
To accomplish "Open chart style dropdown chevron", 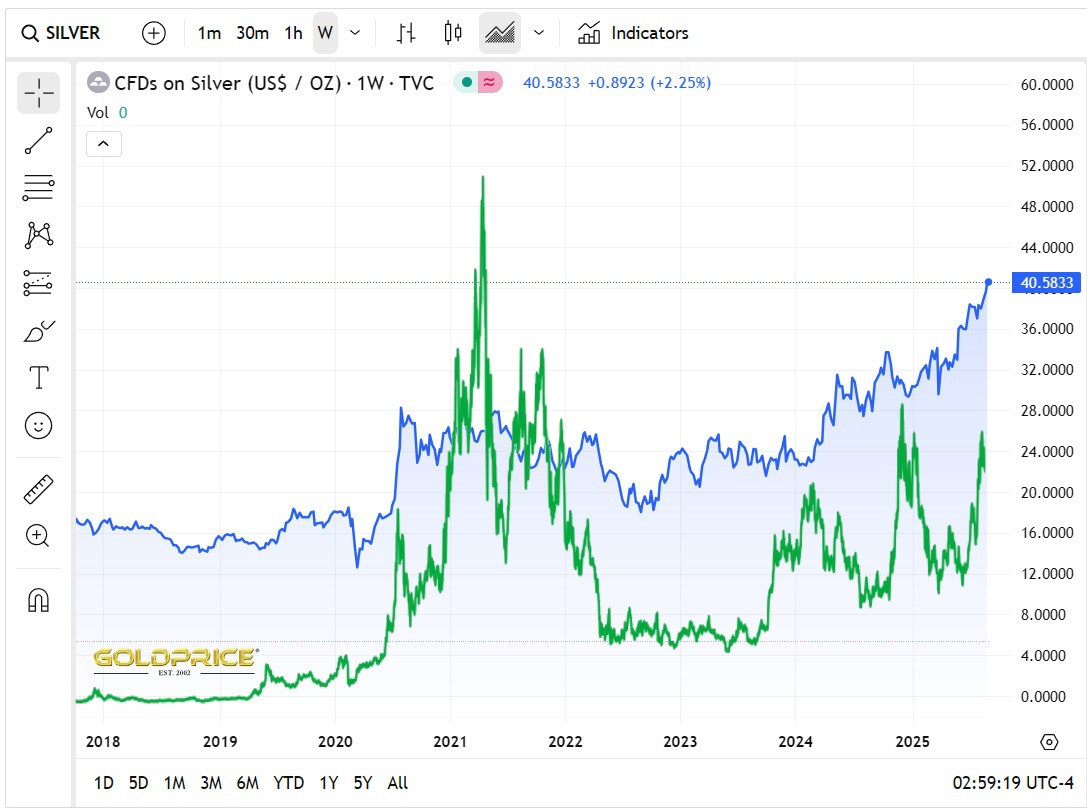I will (539, 33).
